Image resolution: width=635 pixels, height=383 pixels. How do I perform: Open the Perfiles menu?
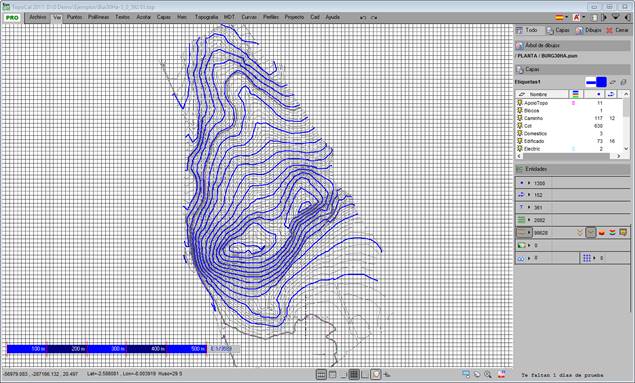coord(271,17)
